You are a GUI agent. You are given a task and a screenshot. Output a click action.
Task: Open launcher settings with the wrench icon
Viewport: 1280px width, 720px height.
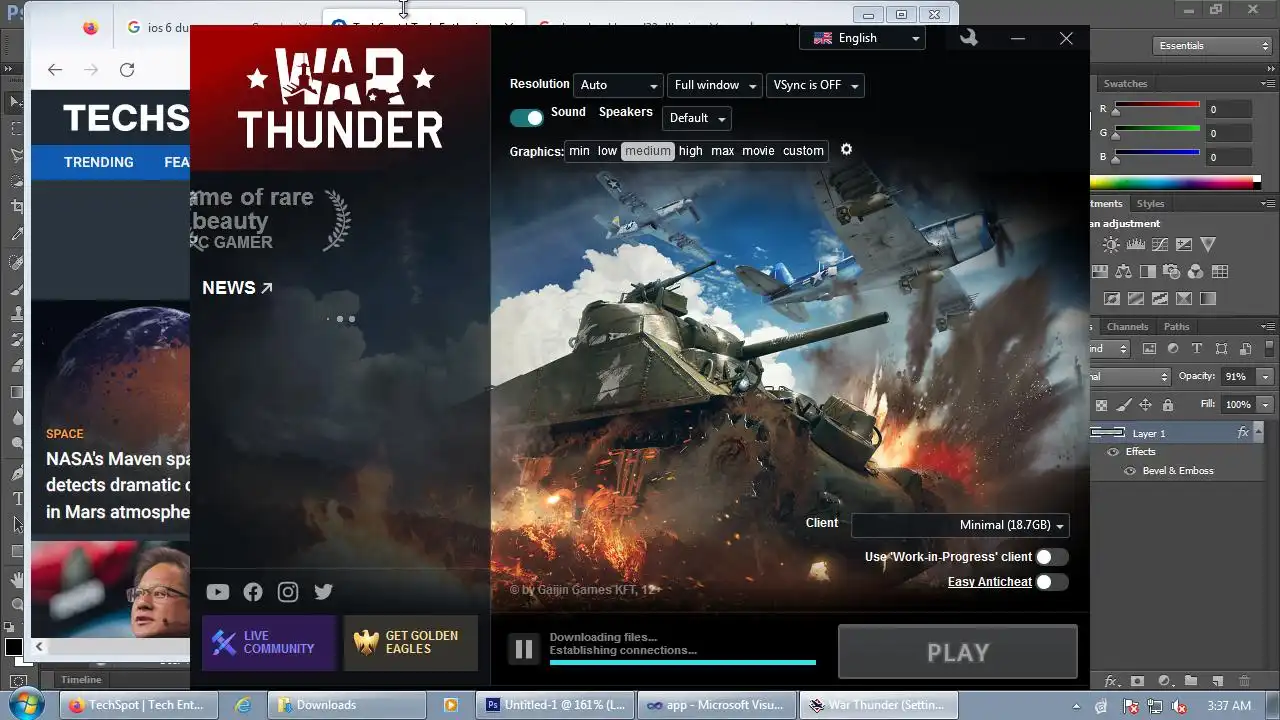[968, 38]
